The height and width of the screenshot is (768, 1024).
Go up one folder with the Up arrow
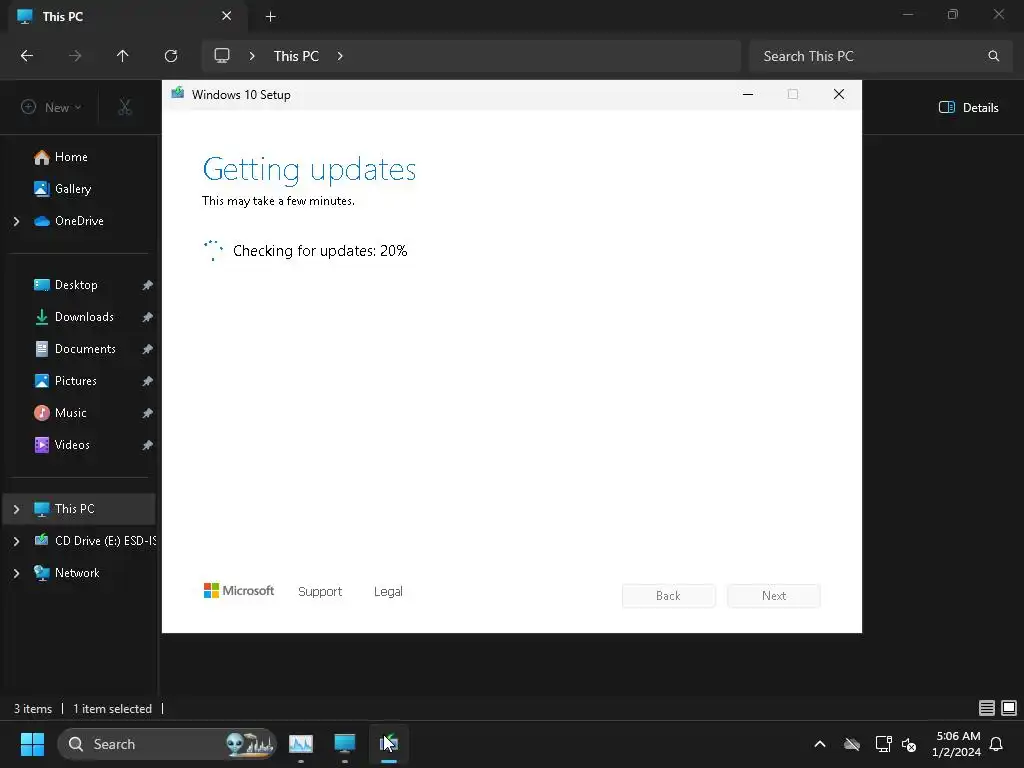[x=123, y=56]
